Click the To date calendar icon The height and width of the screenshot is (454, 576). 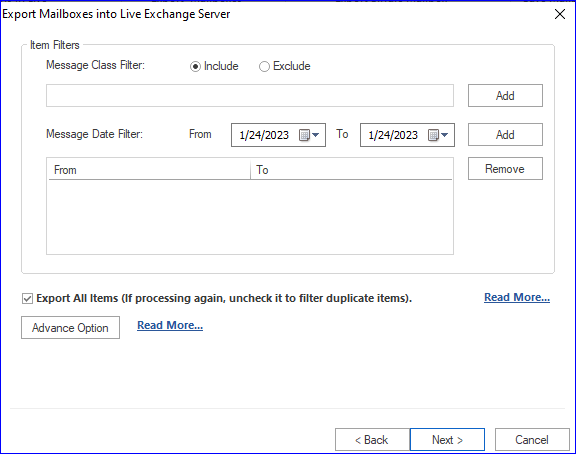pos(433,135)
